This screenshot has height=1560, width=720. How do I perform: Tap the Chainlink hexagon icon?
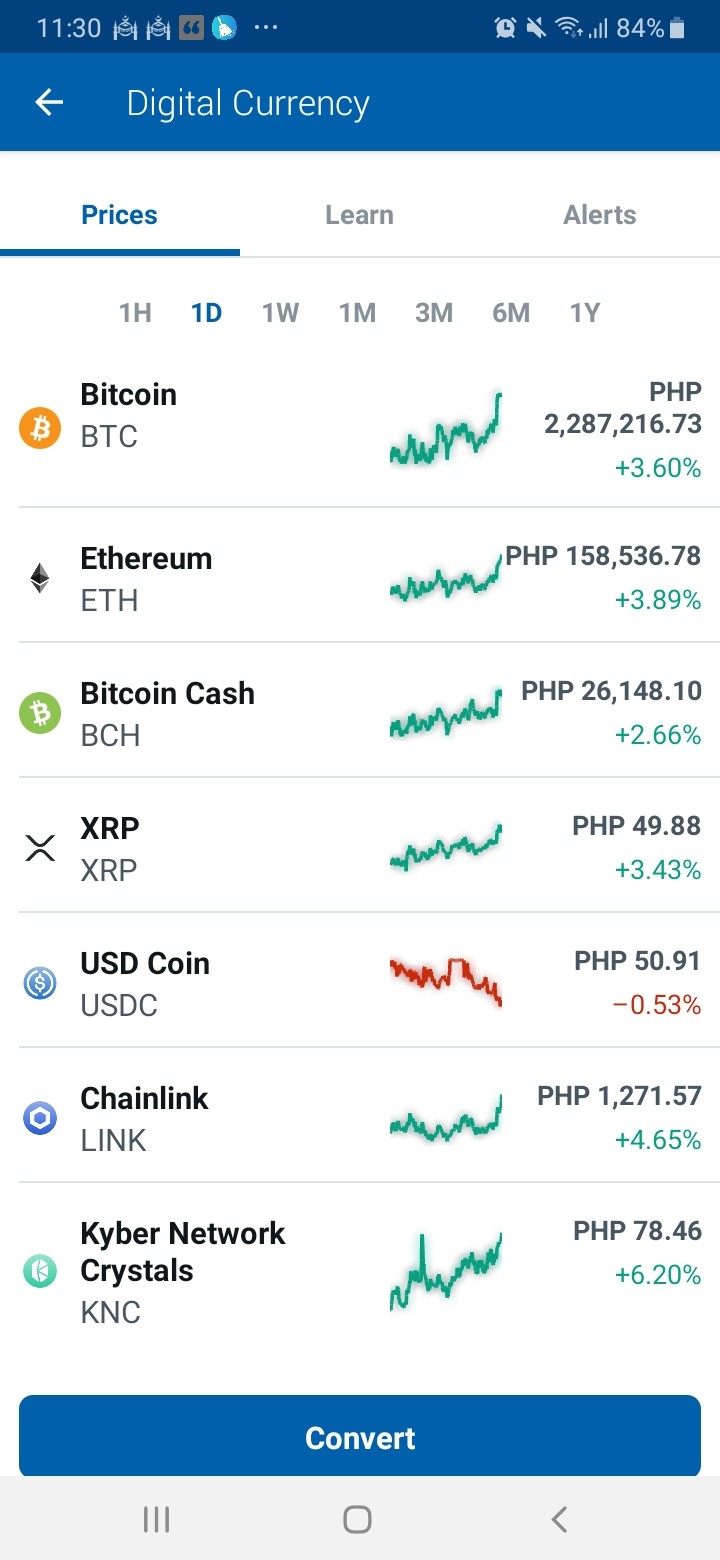(x=40, y=1118)
